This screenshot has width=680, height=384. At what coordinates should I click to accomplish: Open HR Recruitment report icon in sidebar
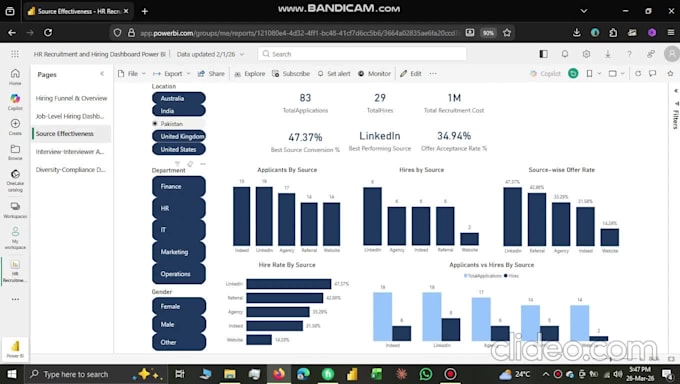15,270
